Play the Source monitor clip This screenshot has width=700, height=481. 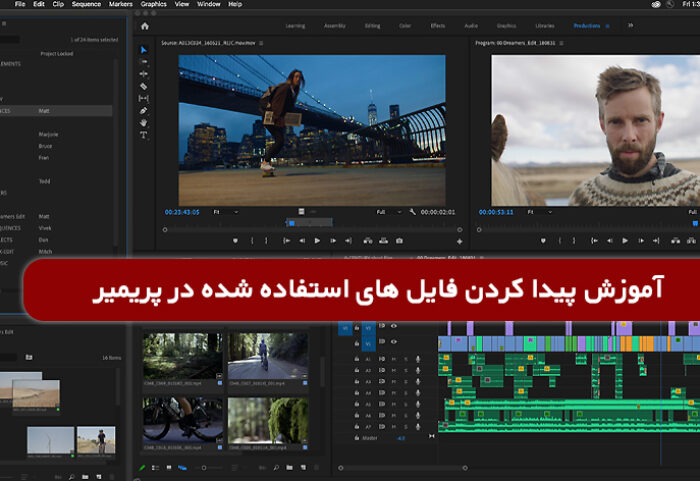point(317,241)
